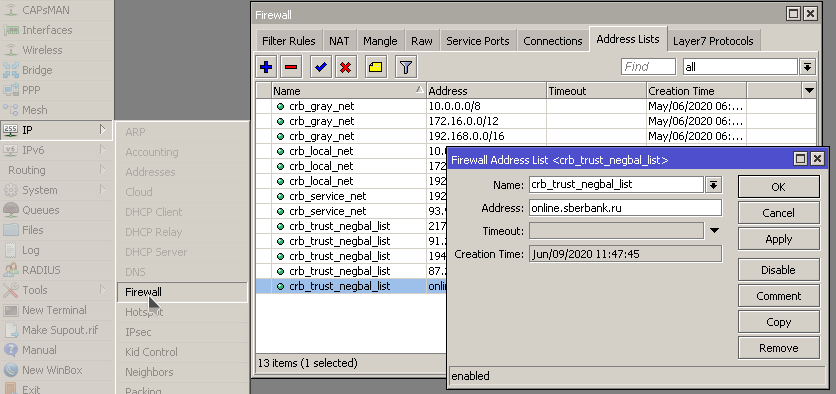Sort by the Name column header
Image resolution: width=836 pixels, height=394 pixels.
(x=349, y=91)
